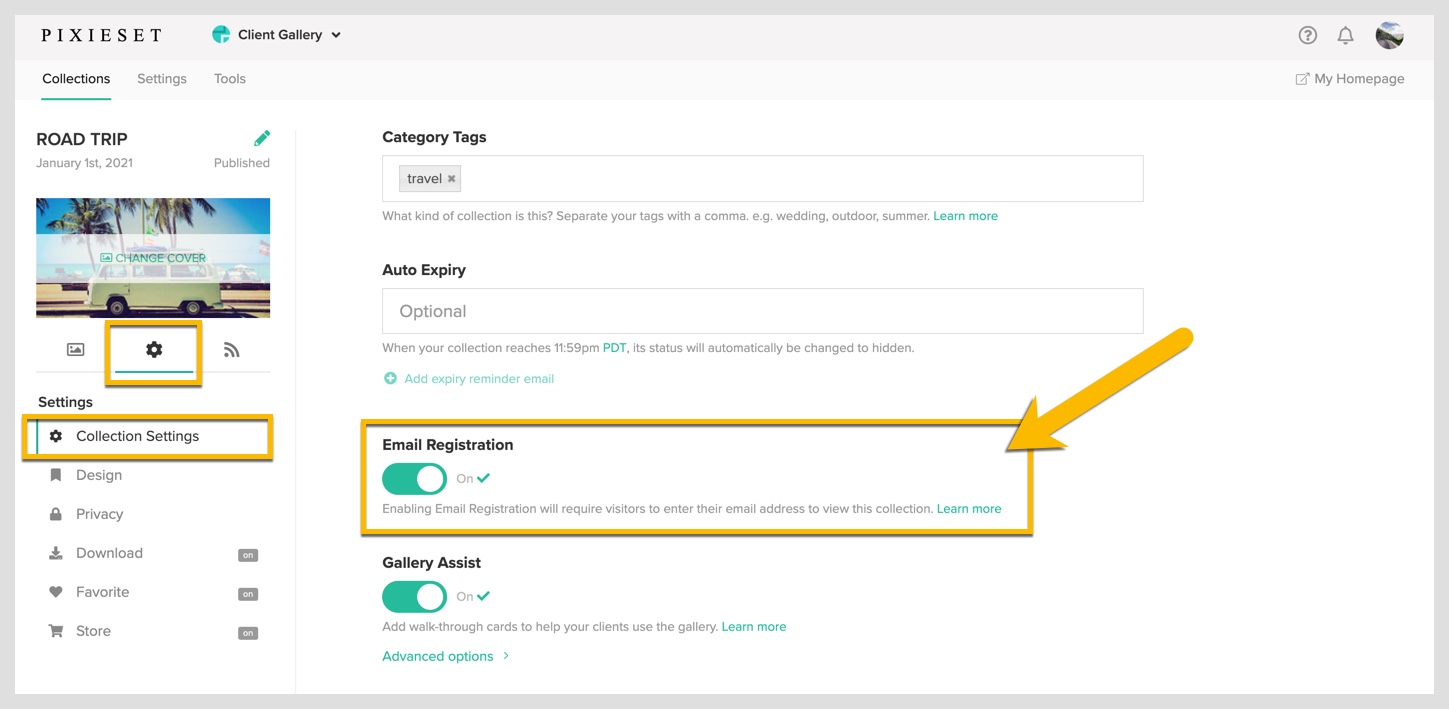Click the Client Gallery logo icon
The width and height of the screenshot is (1449, 709).
click(221, 35)
